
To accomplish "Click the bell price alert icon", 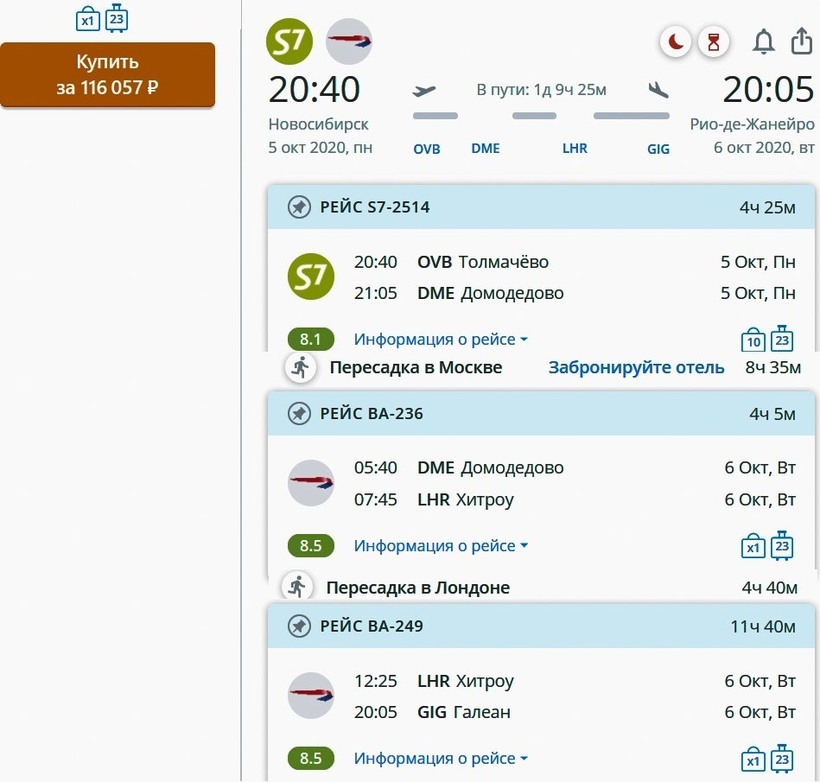I will 763,42.
